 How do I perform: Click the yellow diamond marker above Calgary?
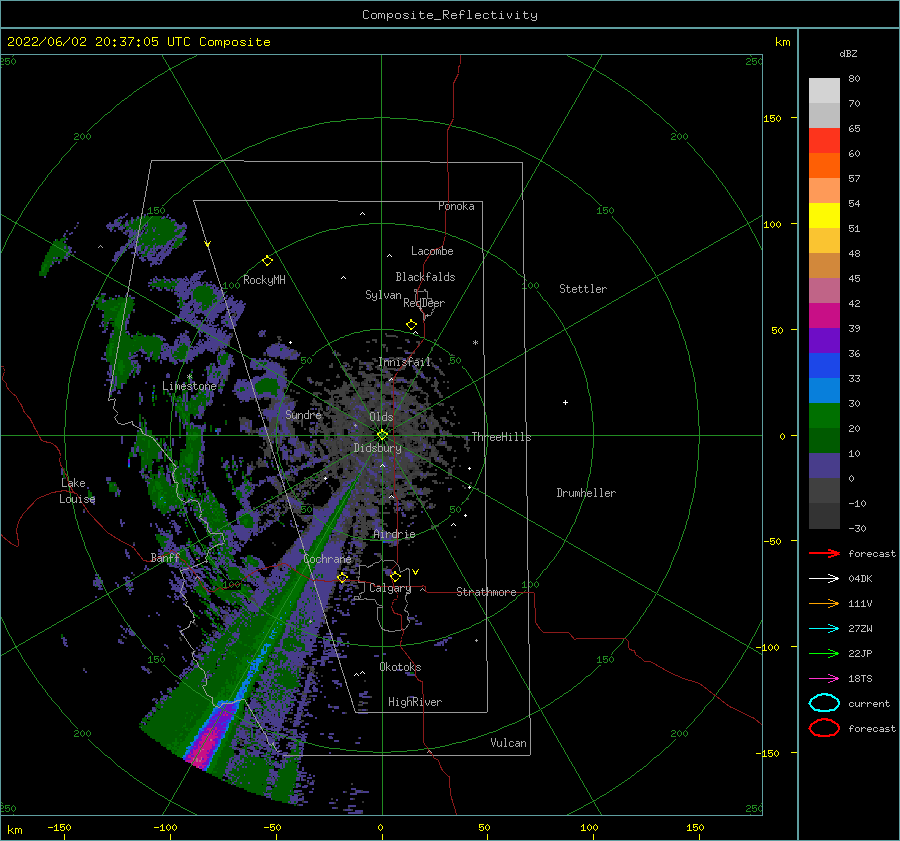[395, 576]
